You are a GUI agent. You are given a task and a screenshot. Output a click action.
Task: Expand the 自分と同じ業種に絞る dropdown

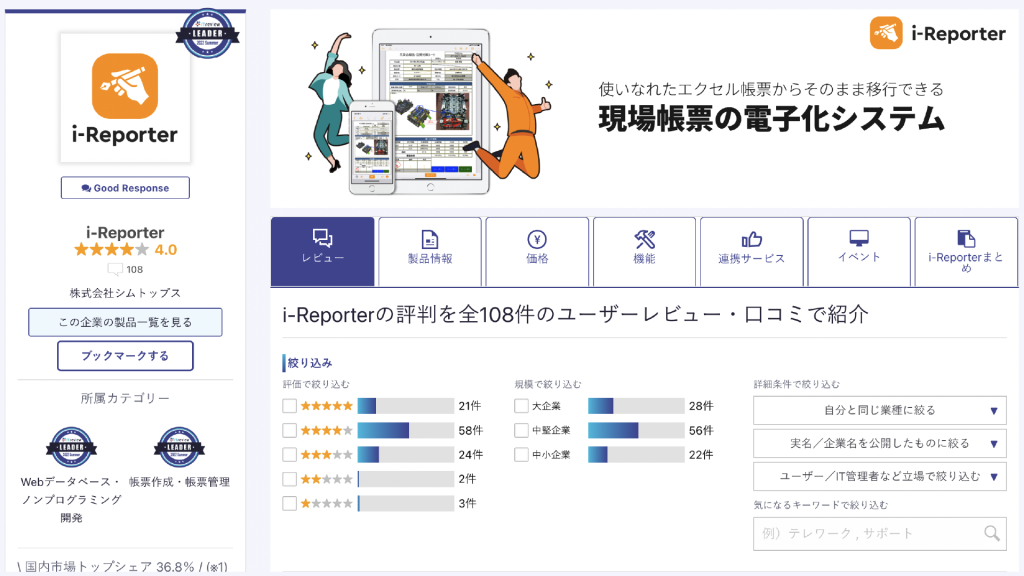point(880,411)
